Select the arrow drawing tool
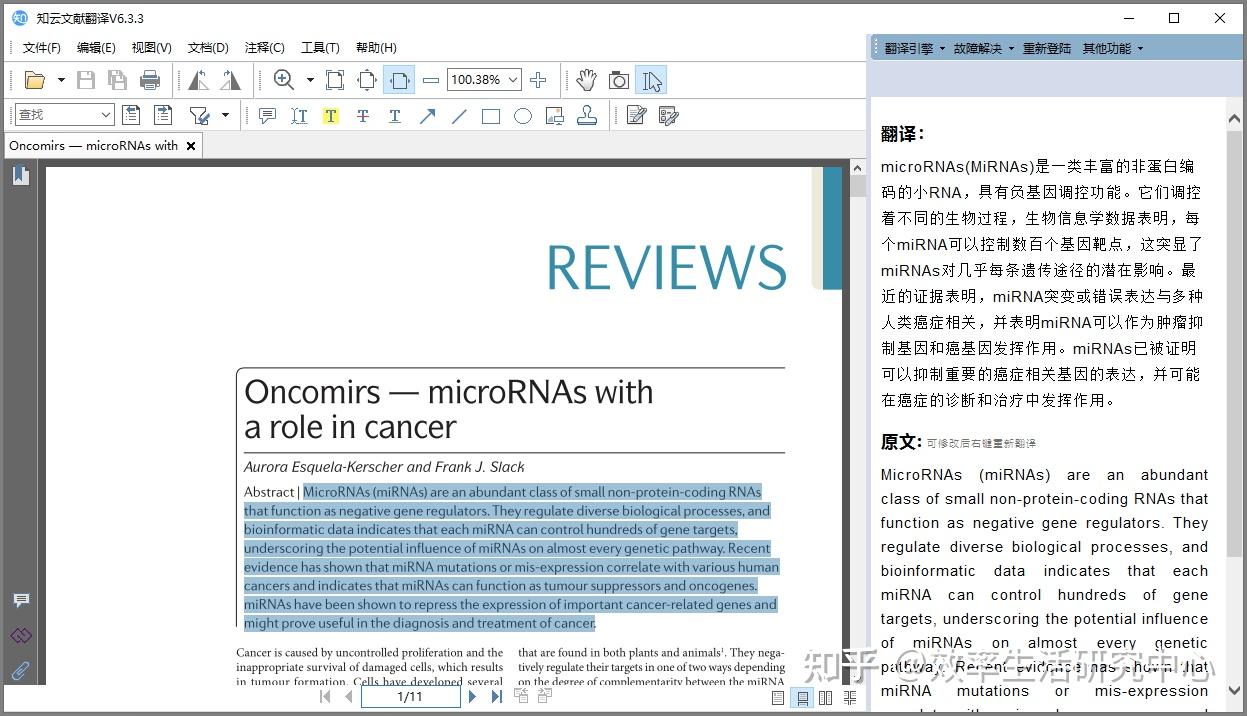Image resolution: width=1247 pixels, height=716 pixels. (x=427, y=116)
